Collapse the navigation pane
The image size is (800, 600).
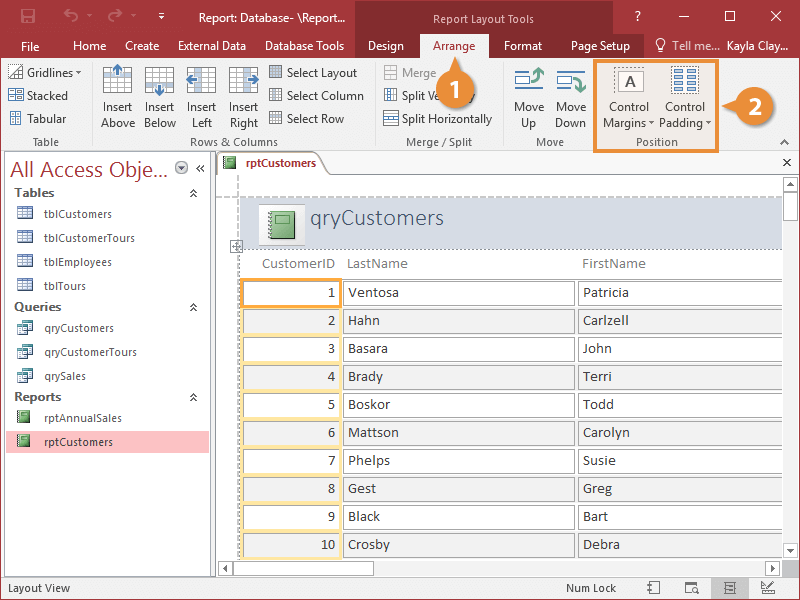pyautogui.click(x=200, y=168)
